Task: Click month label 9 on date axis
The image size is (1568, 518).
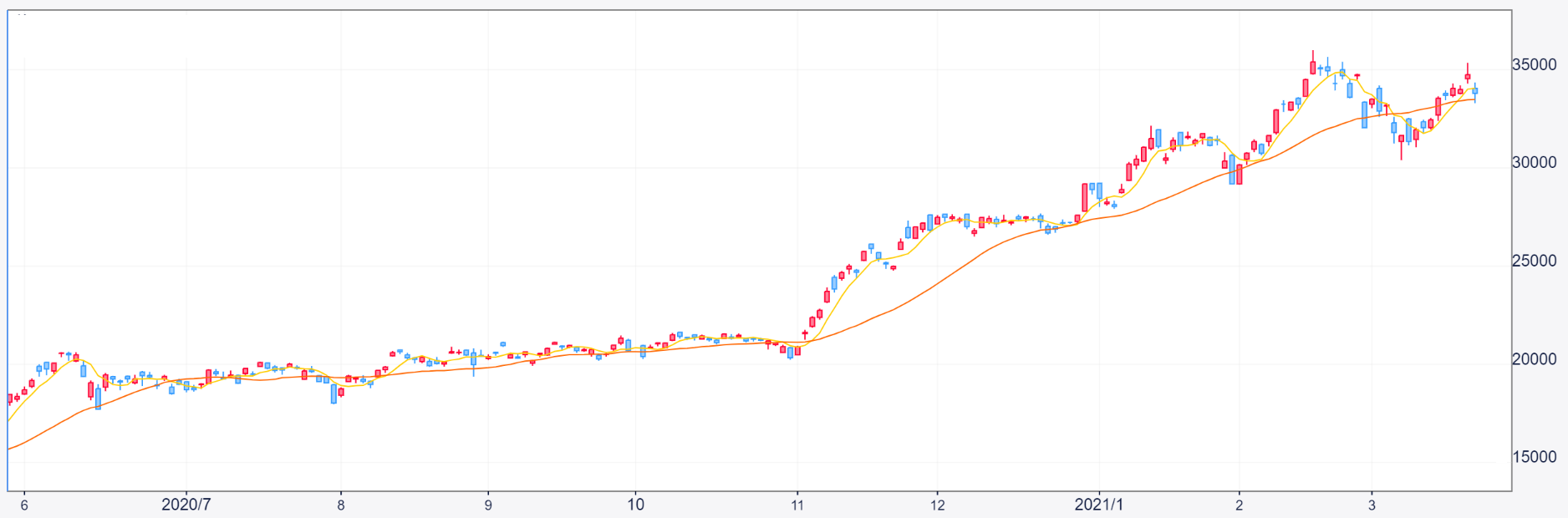Action: tap(488, 505)
